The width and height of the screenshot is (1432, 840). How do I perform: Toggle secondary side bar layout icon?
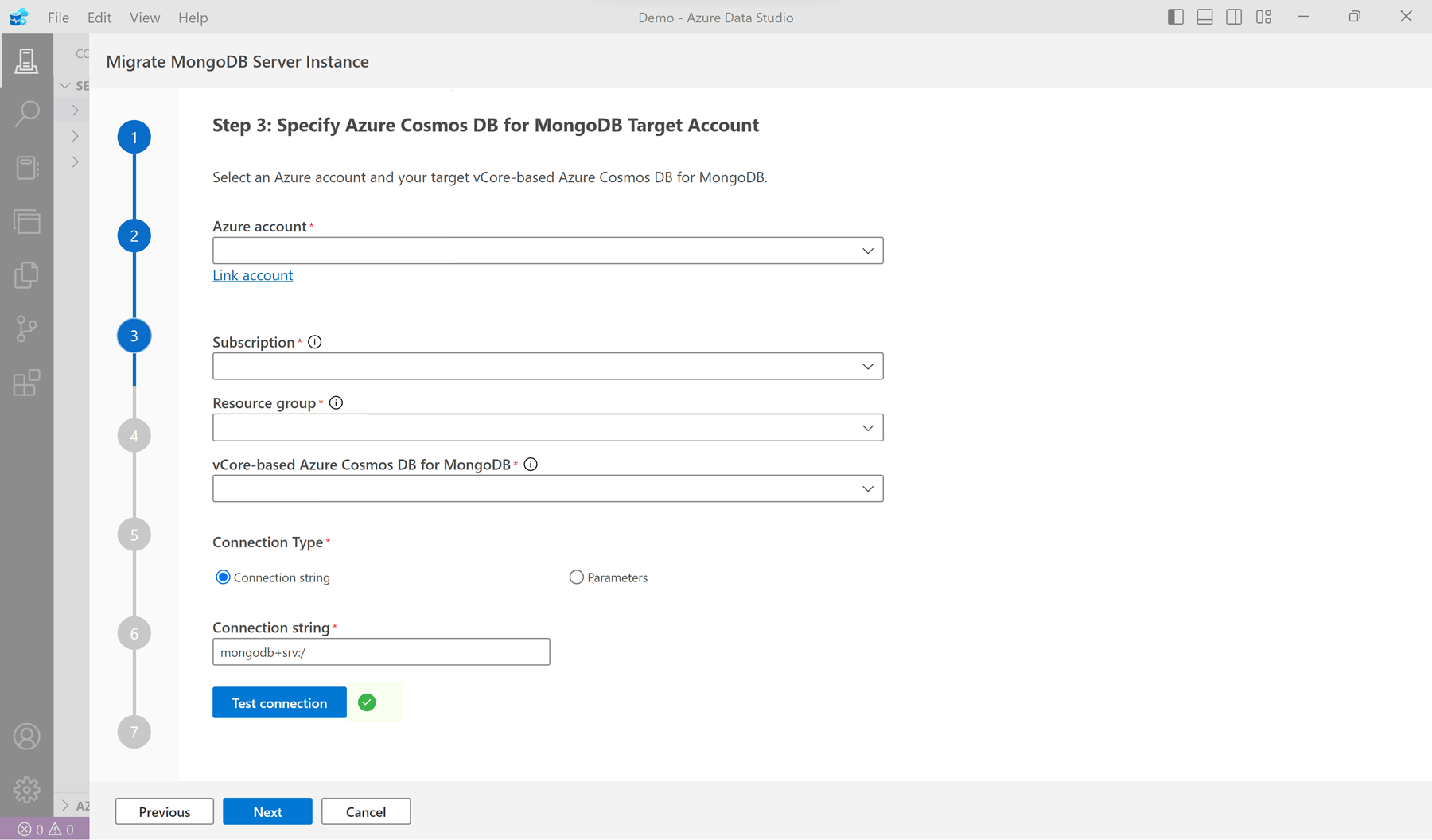[x=1234, y=17]
